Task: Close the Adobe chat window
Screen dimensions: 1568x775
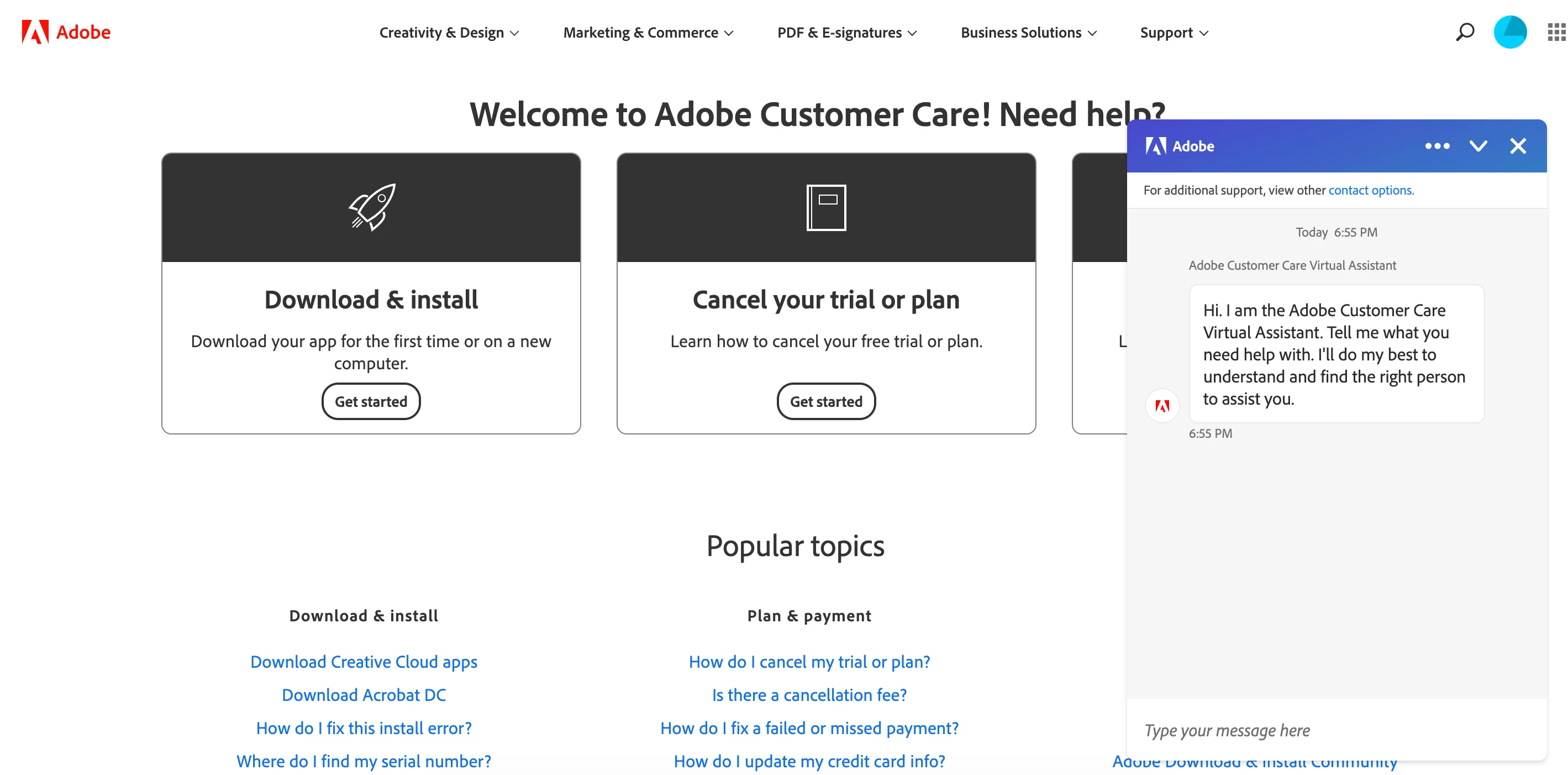Action: 1518,146
